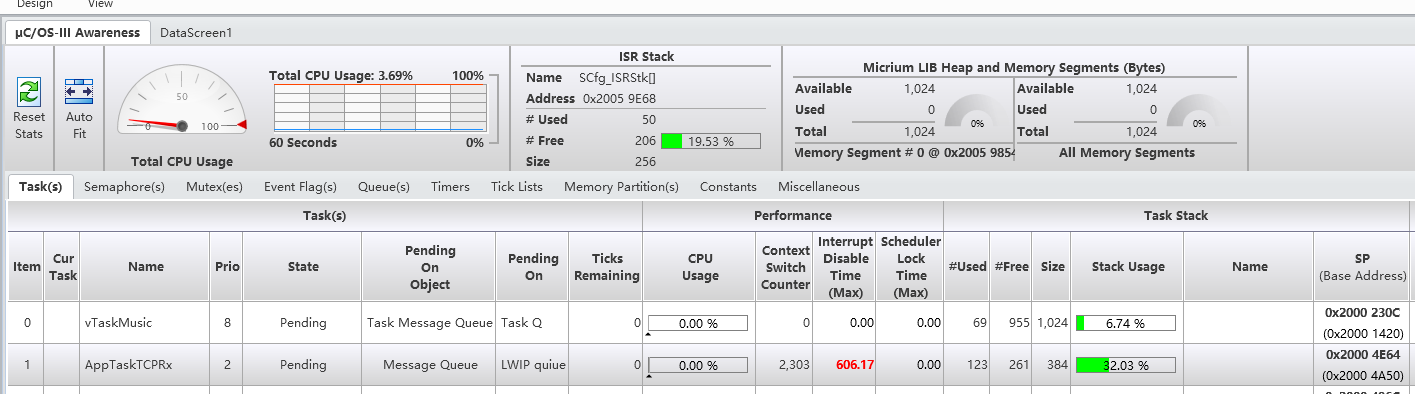Screen dimensions: 1415x394
Task: Click the vTaskMusic stack usage bar
Action: pyautogui.click(x=1125, y=323)
